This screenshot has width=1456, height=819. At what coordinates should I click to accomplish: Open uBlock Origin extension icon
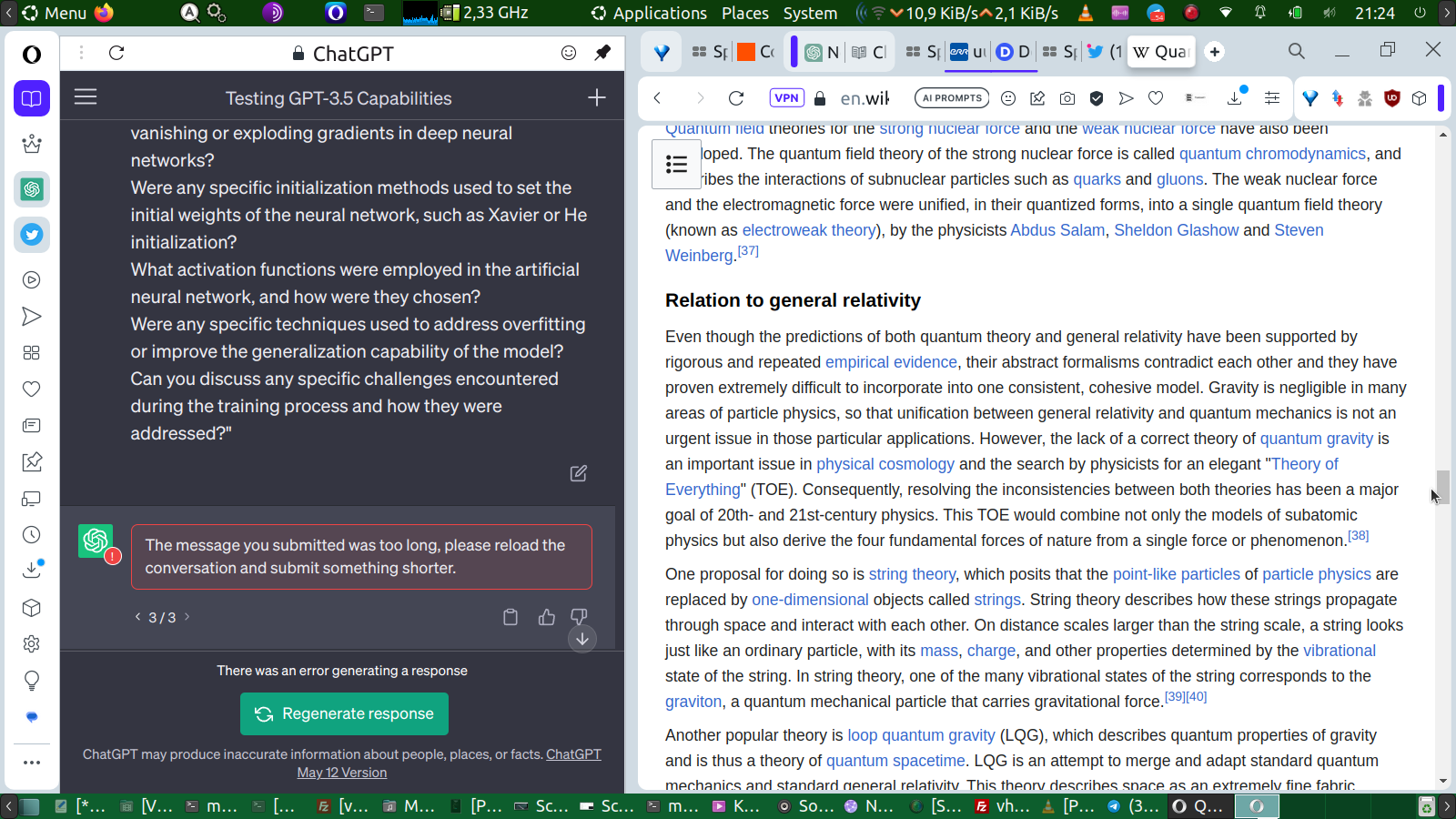click(1392, 98)
